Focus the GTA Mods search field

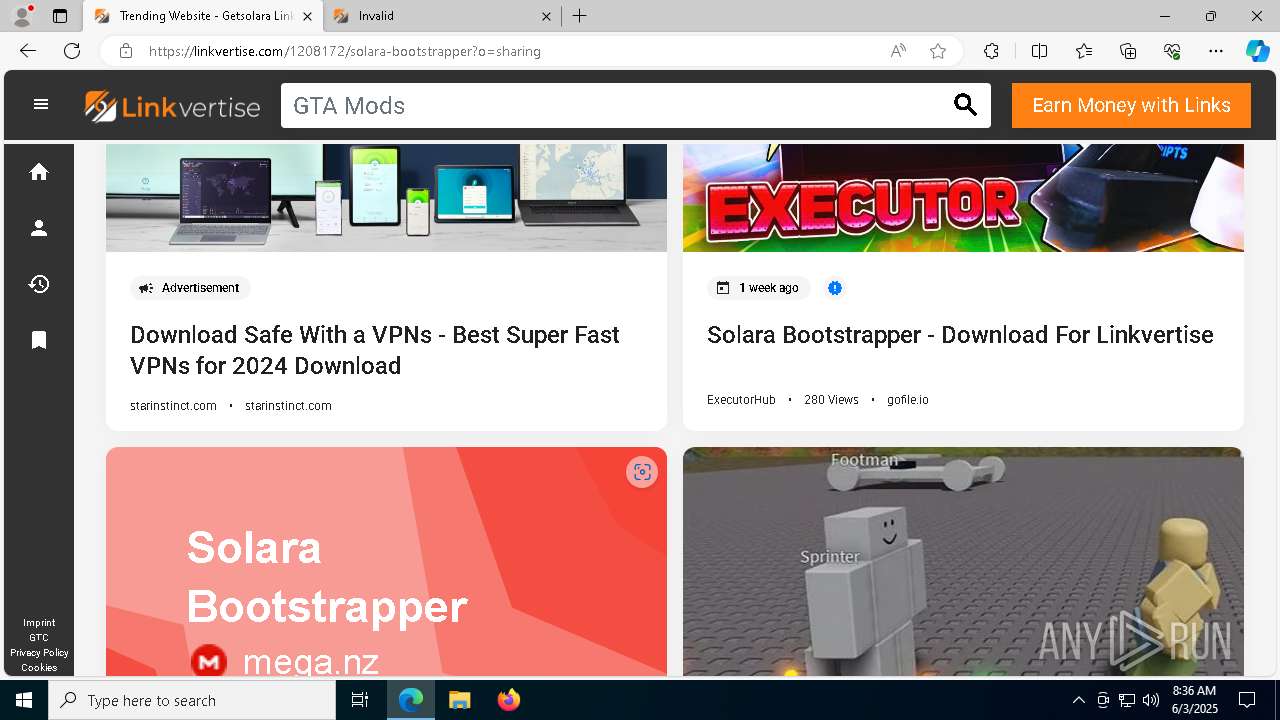coord(615,106)
